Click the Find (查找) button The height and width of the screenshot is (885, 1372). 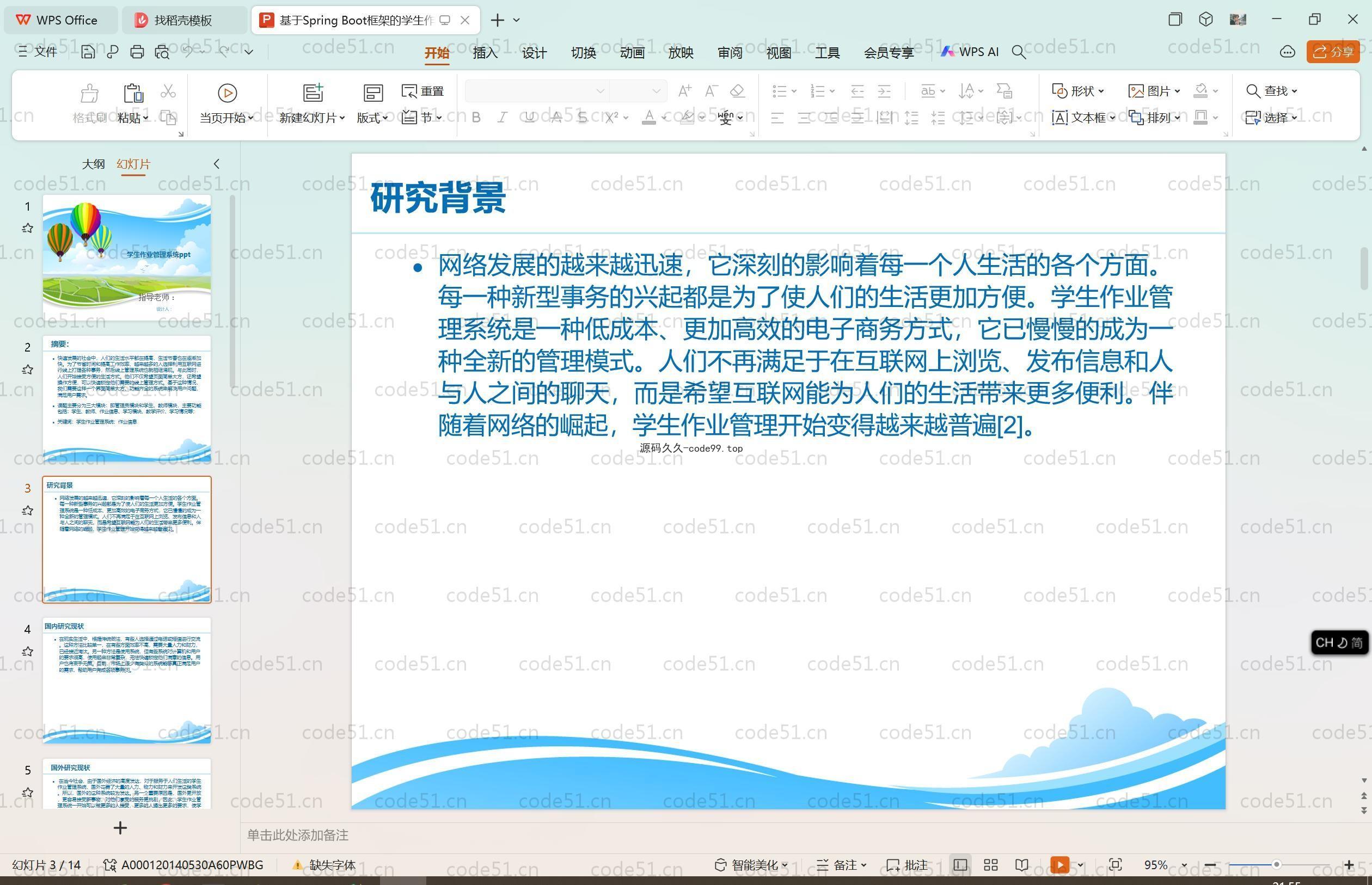[x=1271, y=91]
